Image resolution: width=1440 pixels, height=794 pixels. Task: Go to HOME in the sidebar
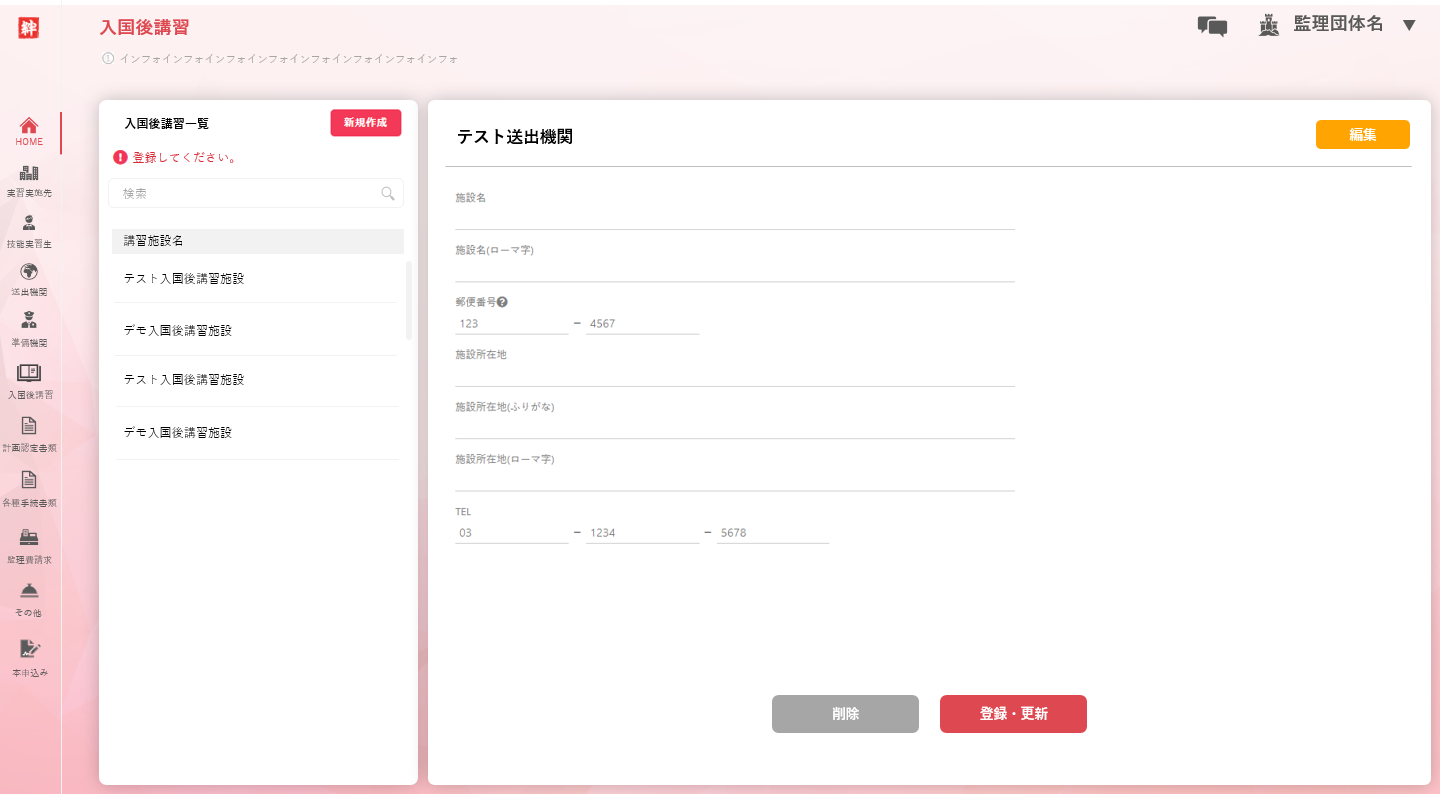click(29, 131)
